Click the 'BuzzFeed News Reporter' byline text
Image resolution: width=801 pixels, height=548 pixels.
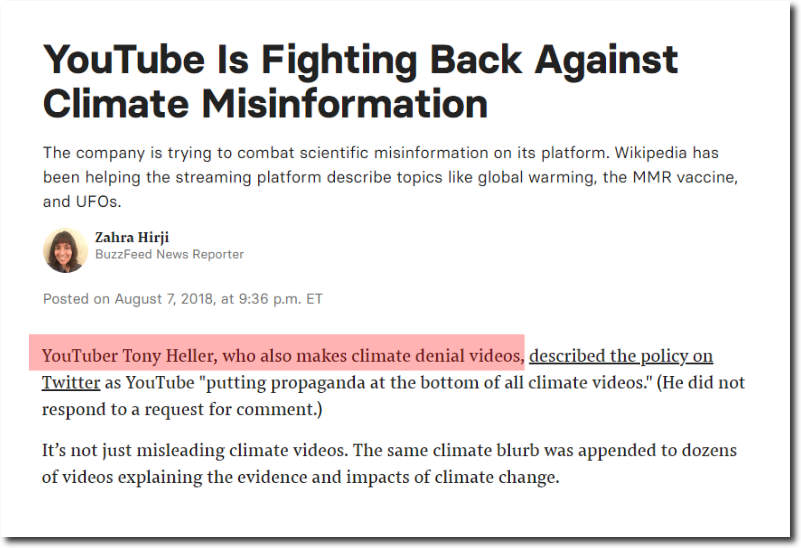coord(170,254)
